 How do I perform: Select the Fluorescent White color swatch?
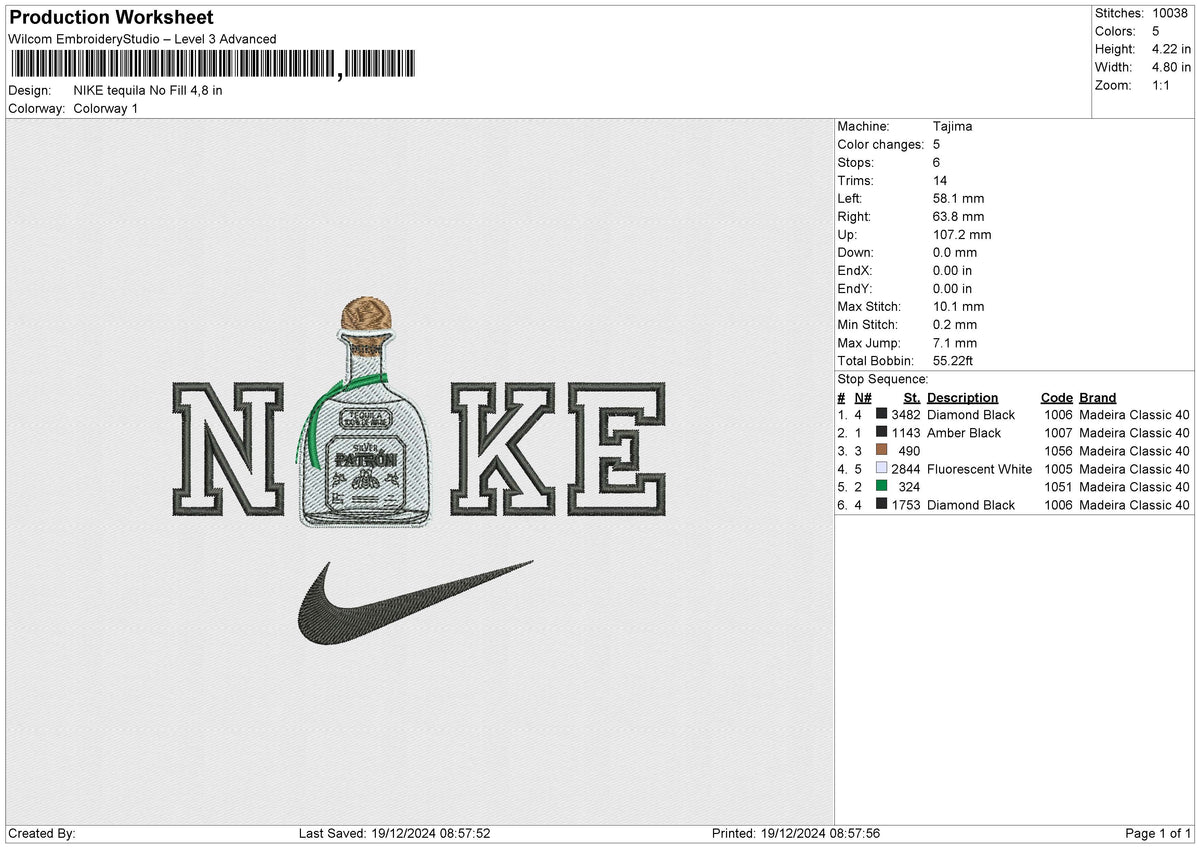coord(881,468)
